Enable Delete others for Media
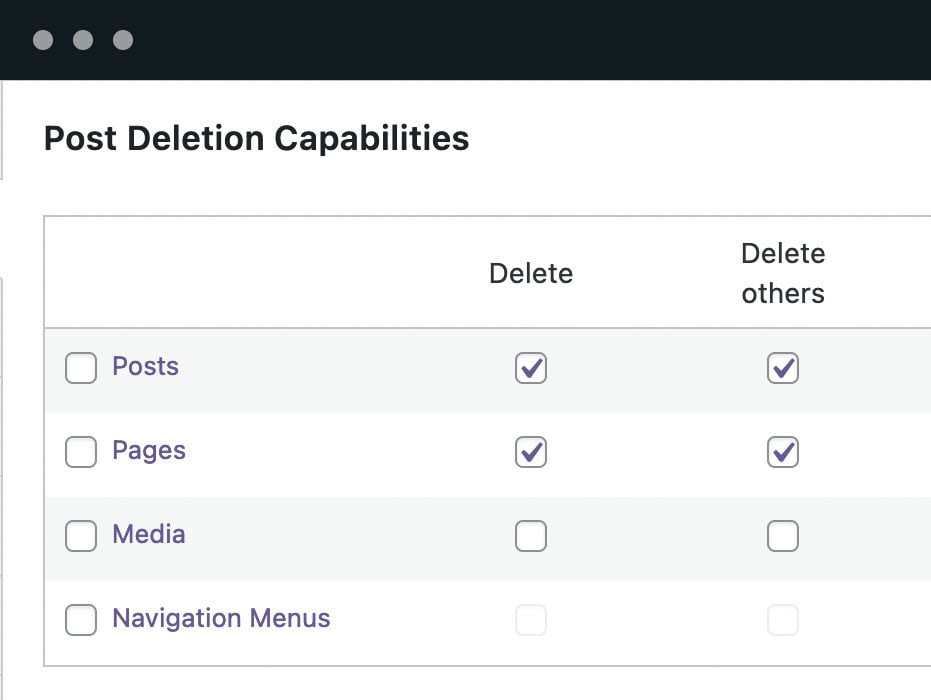931x700 pixels. (783, 536)
